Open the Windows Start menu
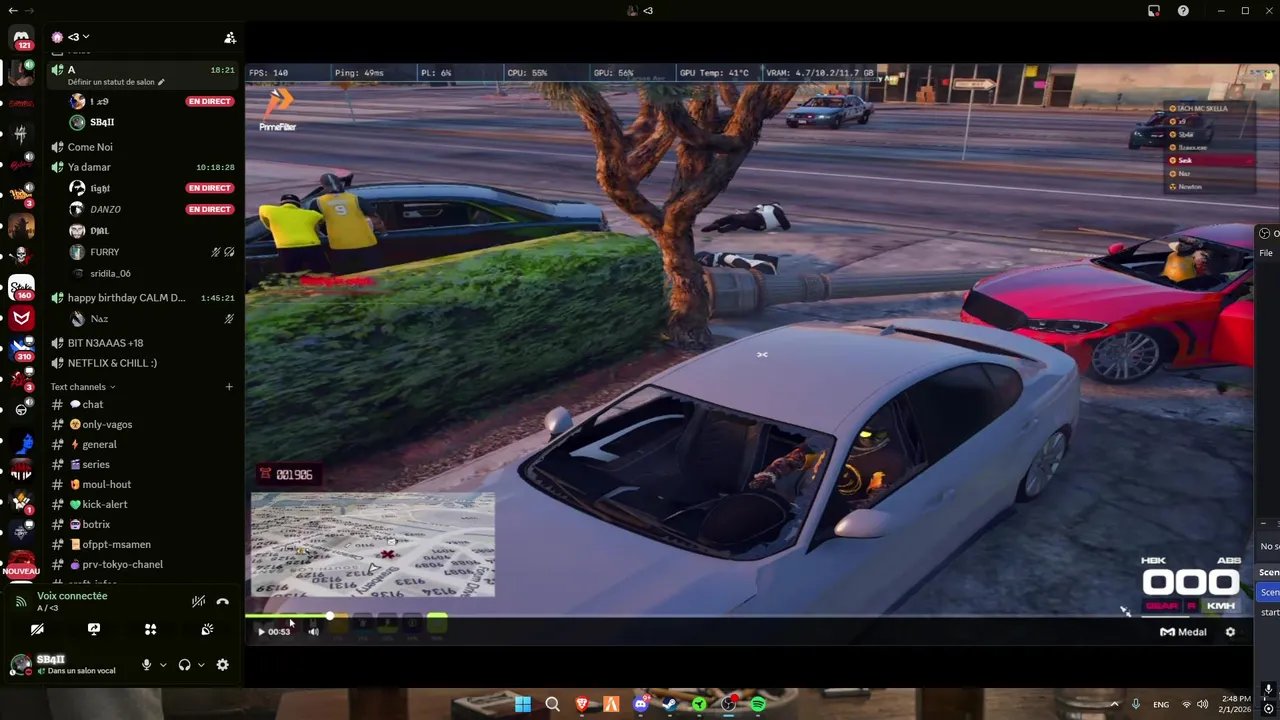 (x=522, y=704)
